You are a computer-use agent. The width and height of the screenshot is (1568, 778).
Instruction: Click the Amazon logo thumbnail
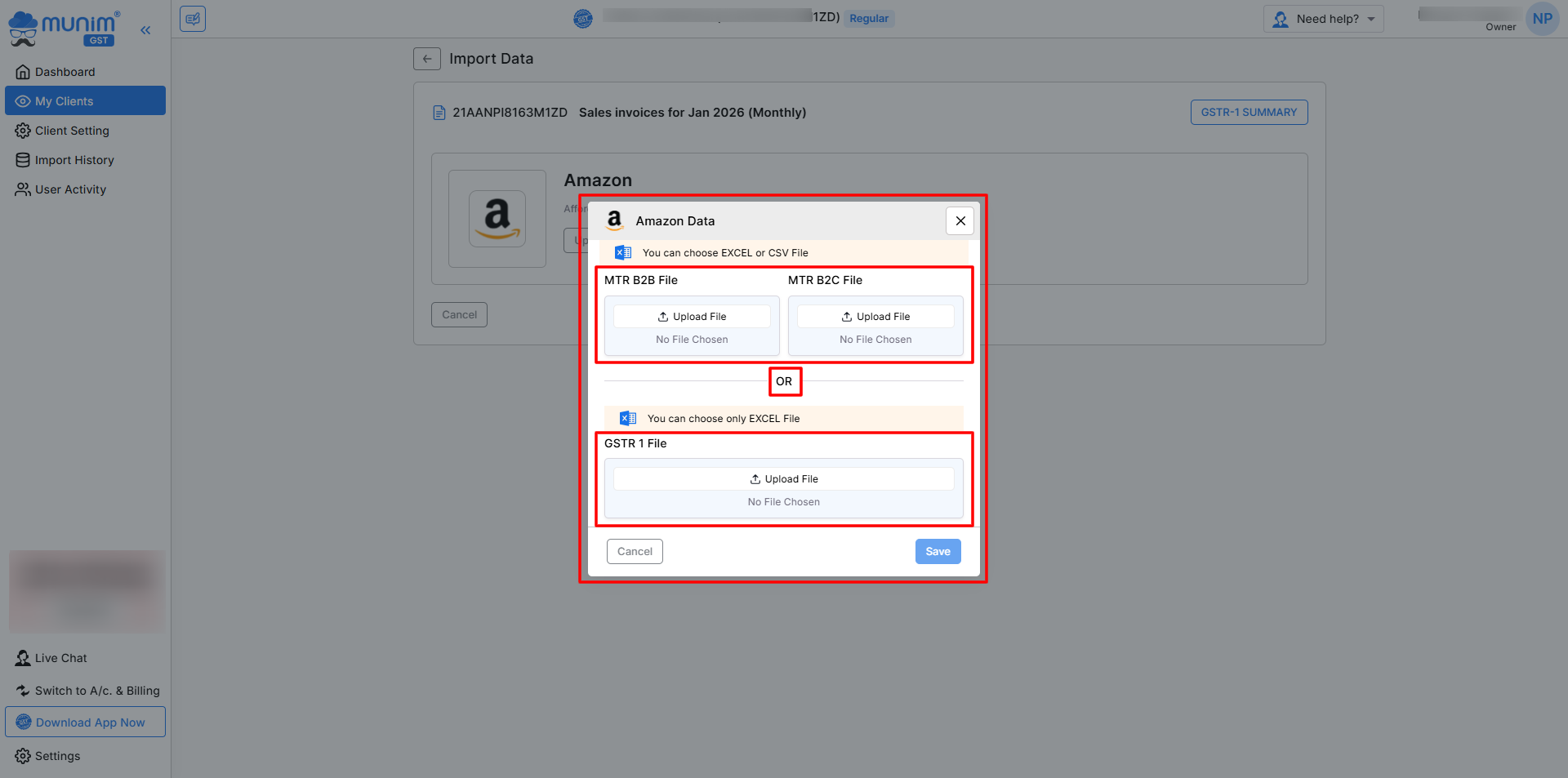(x=497, y=219)
